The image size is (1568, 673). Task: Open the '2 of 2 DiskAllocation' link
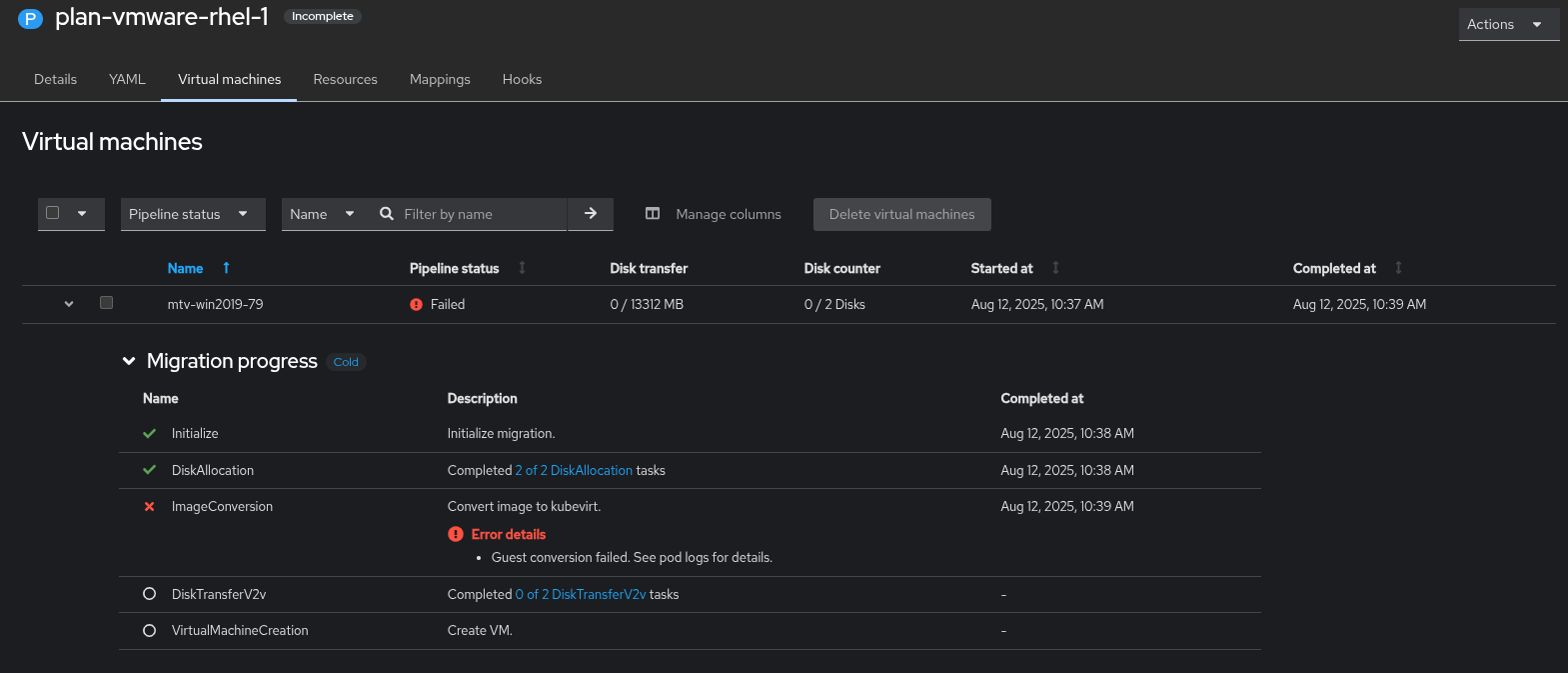point(574,470)
